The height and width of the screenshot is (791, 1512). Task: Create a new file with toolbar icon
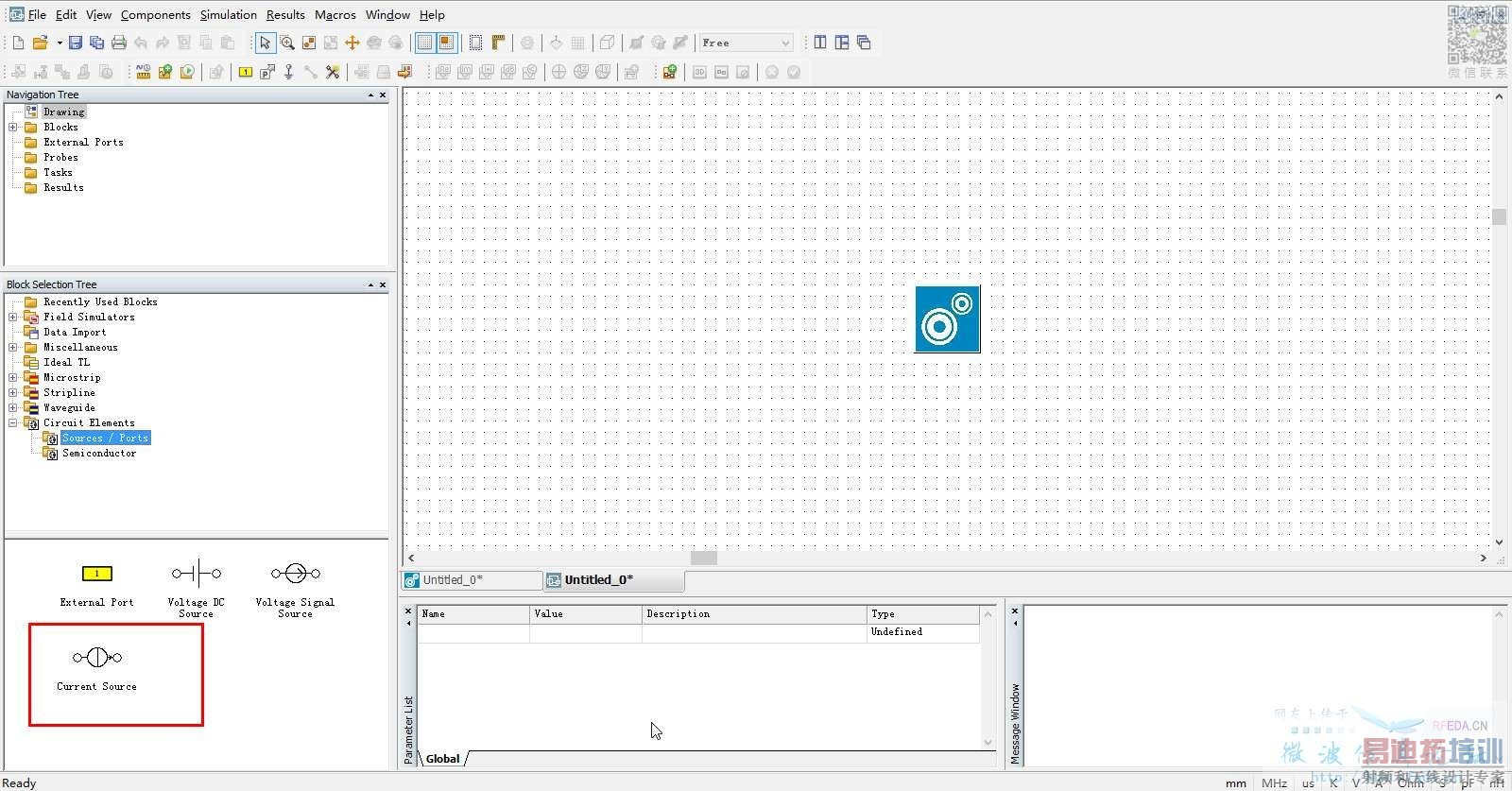[18, 43]
